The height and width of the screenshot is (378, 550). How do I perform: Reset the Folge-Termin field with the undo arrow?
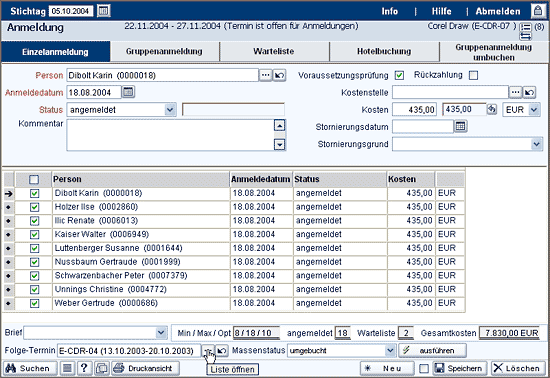click(x=222, y=351)
